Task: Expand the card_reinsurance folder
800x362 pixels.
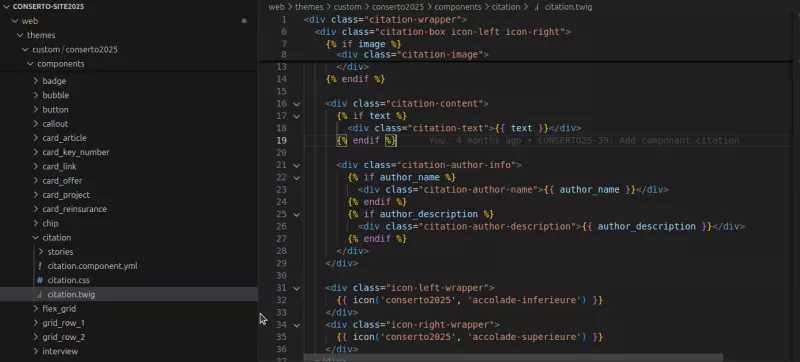Action: coord(36,209)
